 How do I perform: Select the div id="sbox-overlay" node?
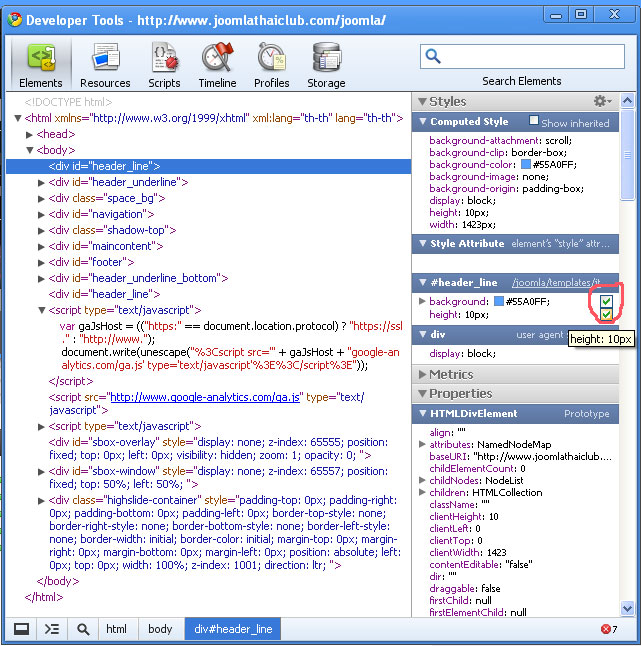218,449
